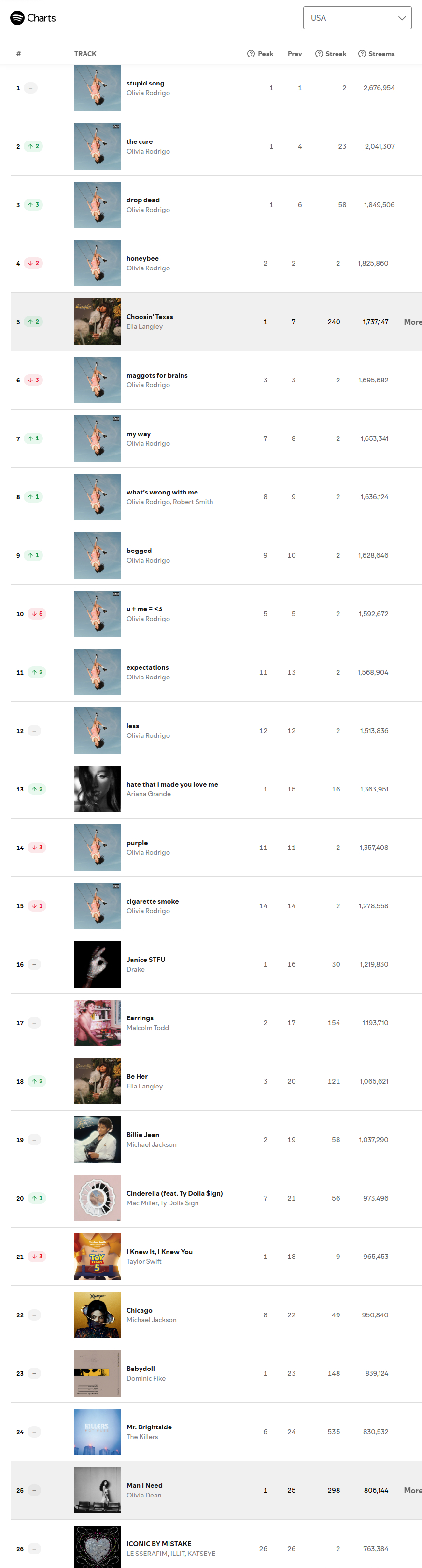Open the USA country dropdown
The width and height of the screenshot is (422, 1568).
coord(357,18)
